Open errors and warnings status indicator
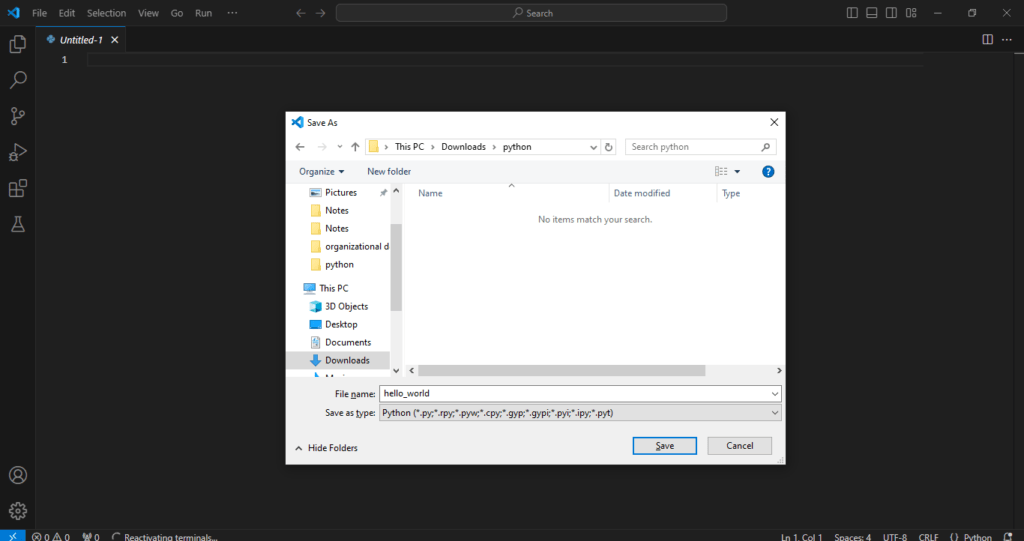The width and height of the screenshot is (1024, 541). click(x=51, y=536)
